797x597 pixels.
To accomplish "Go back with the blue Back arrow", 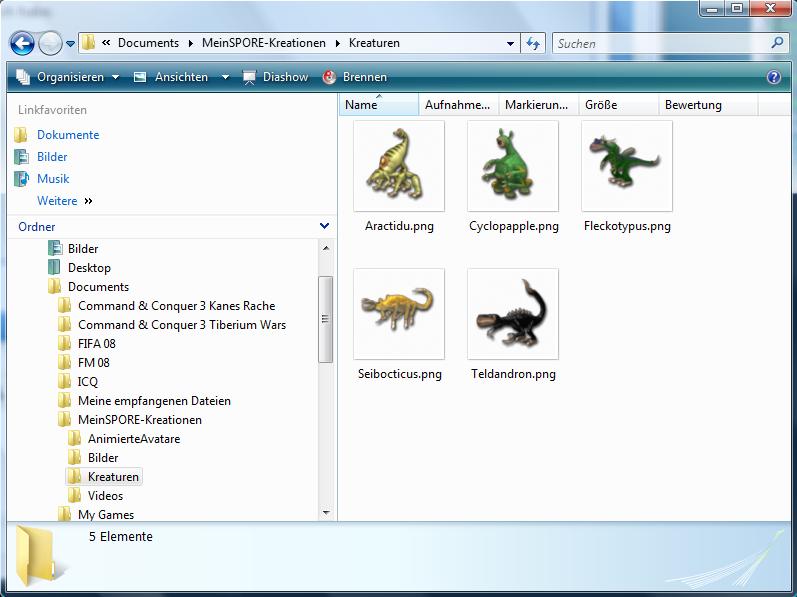I will [x=23, y=43].
